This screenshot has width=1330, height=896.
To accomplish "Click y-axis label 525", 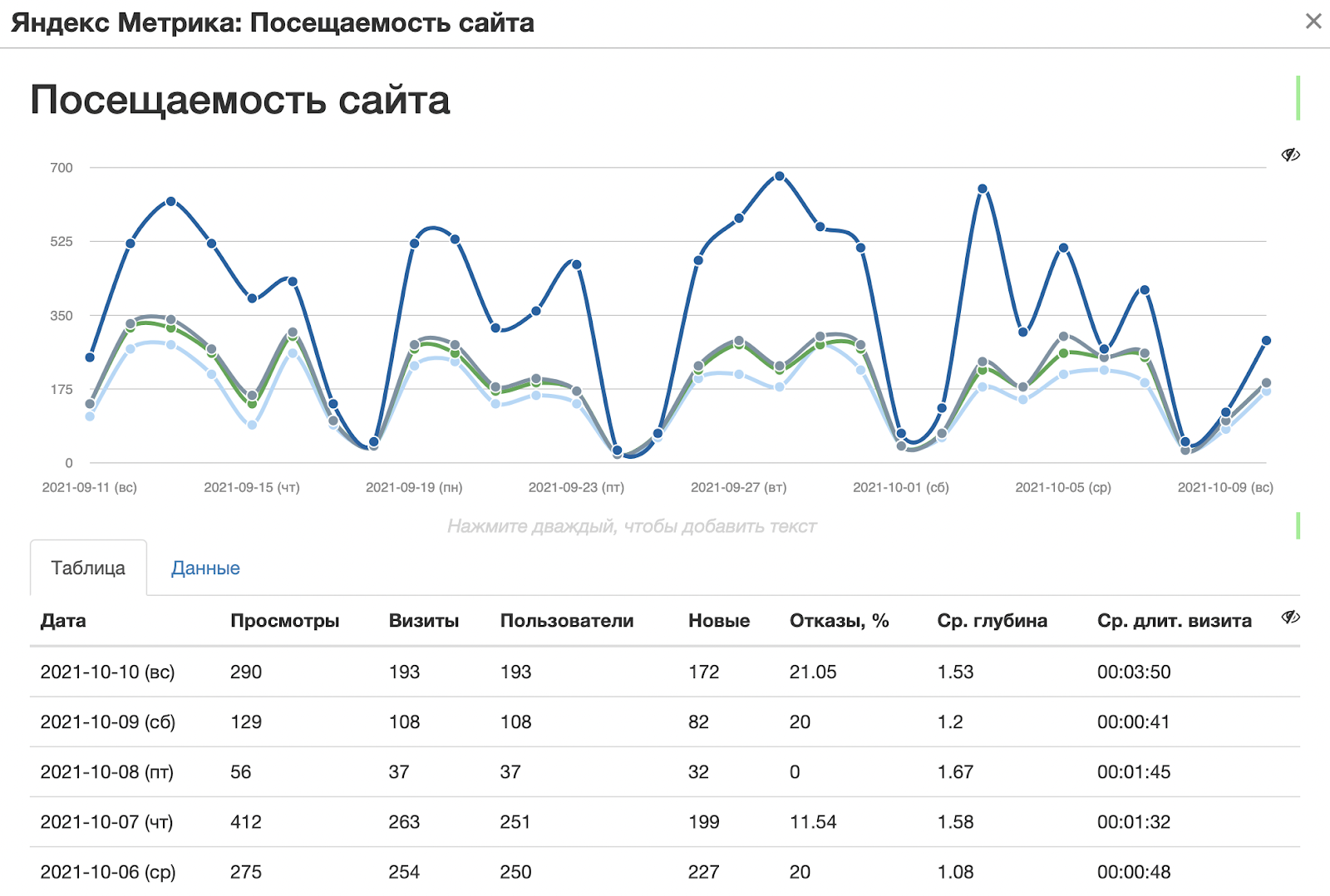I will [62, 241].
